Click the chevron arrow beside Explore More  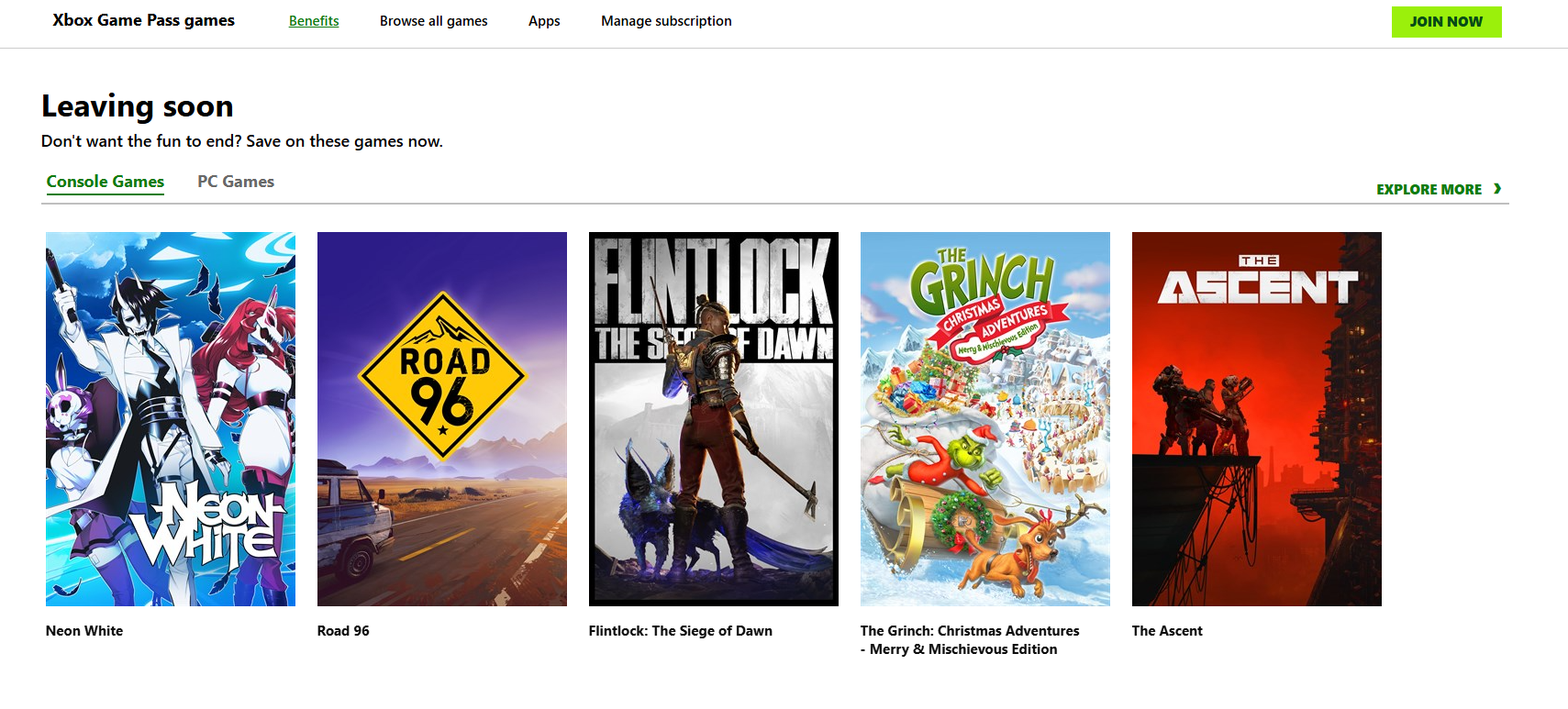pos(1497,189)
